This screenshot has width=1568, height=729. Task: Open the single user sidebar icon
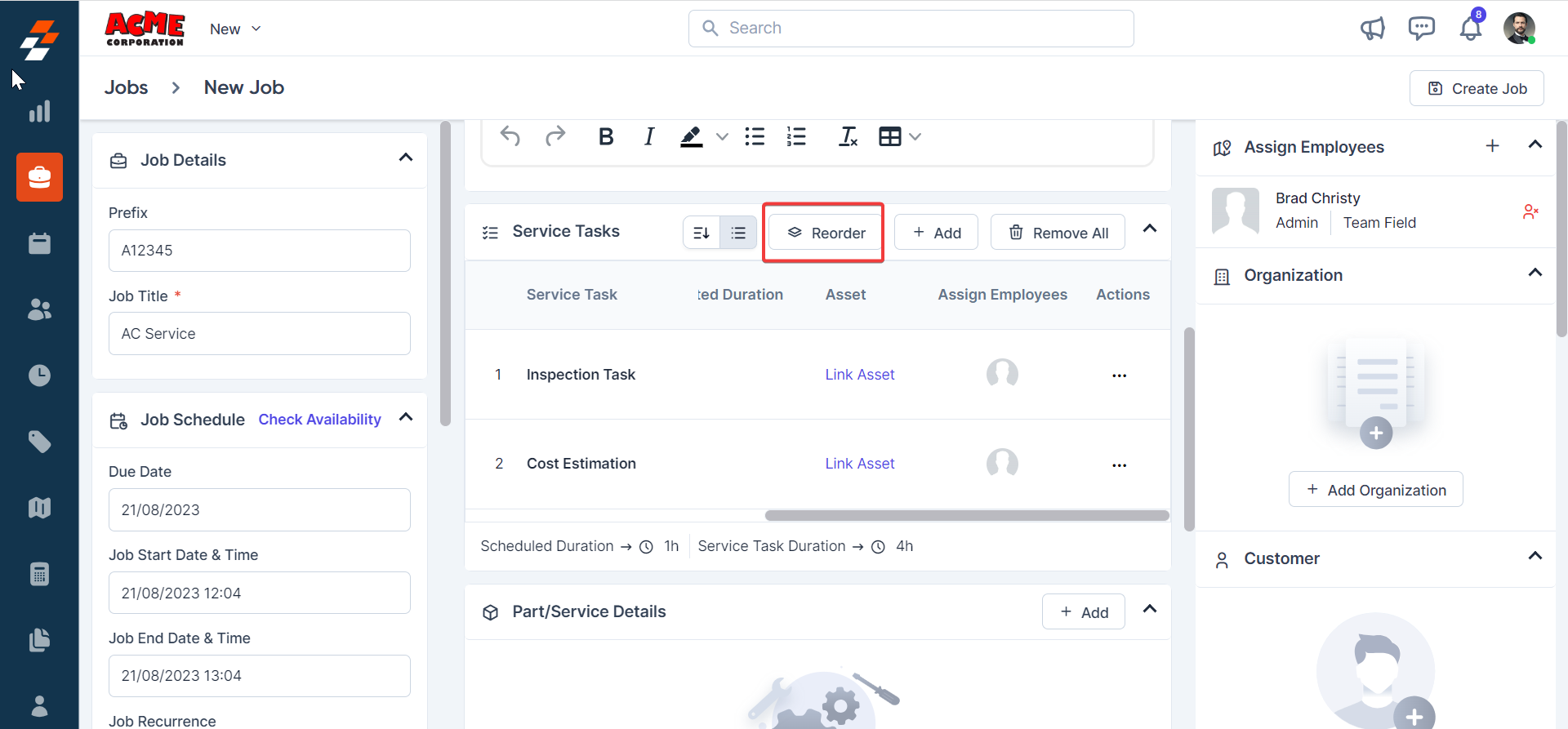[39, 705]
